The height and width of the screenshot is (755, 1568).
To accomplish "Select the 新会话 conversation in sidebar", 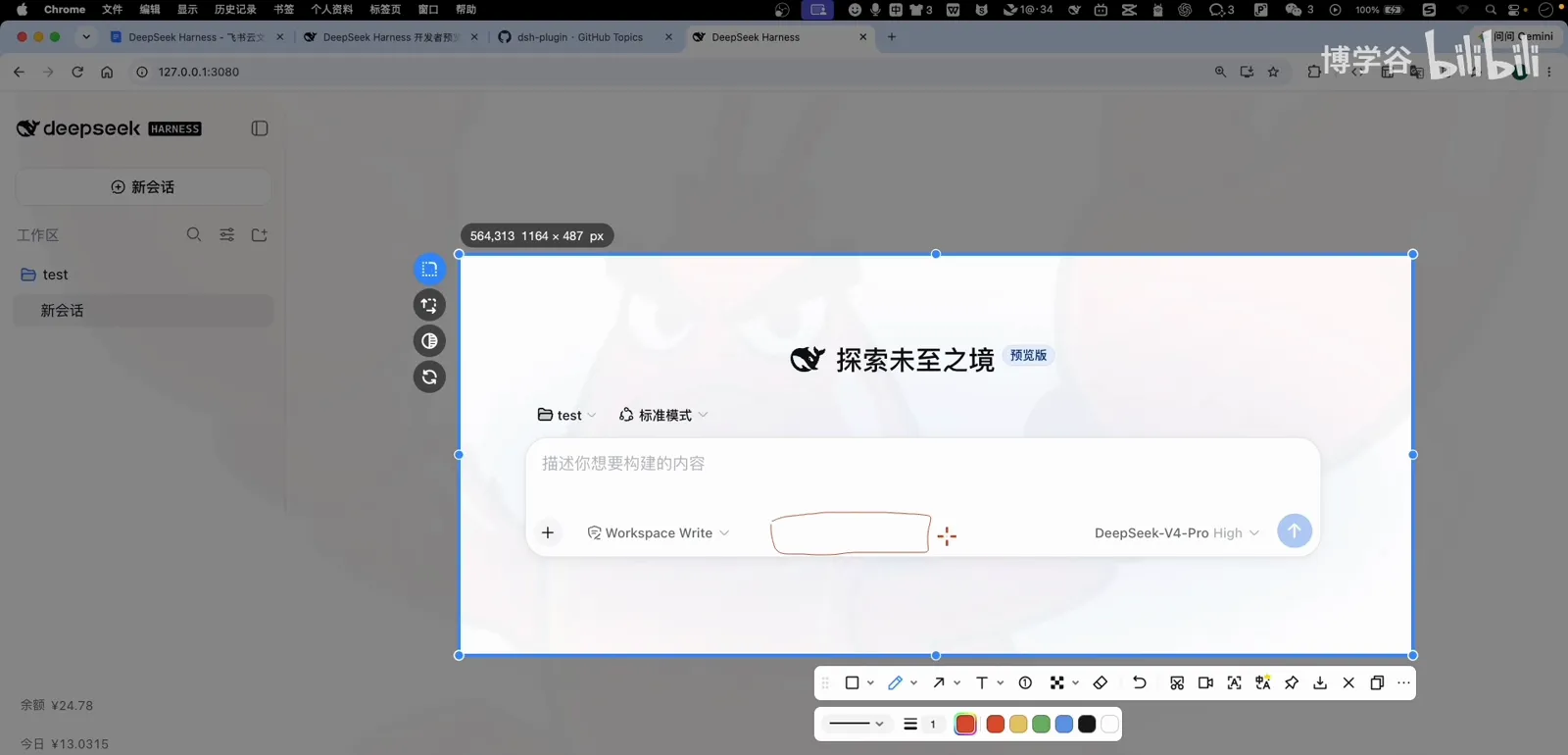I will (x=143, y=310).
